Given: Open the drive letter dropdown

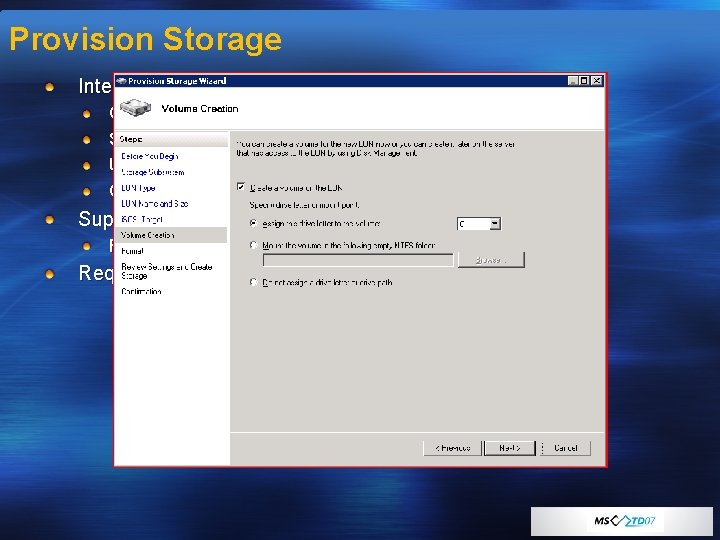Looking at the screenshot, I should point(495,224).
